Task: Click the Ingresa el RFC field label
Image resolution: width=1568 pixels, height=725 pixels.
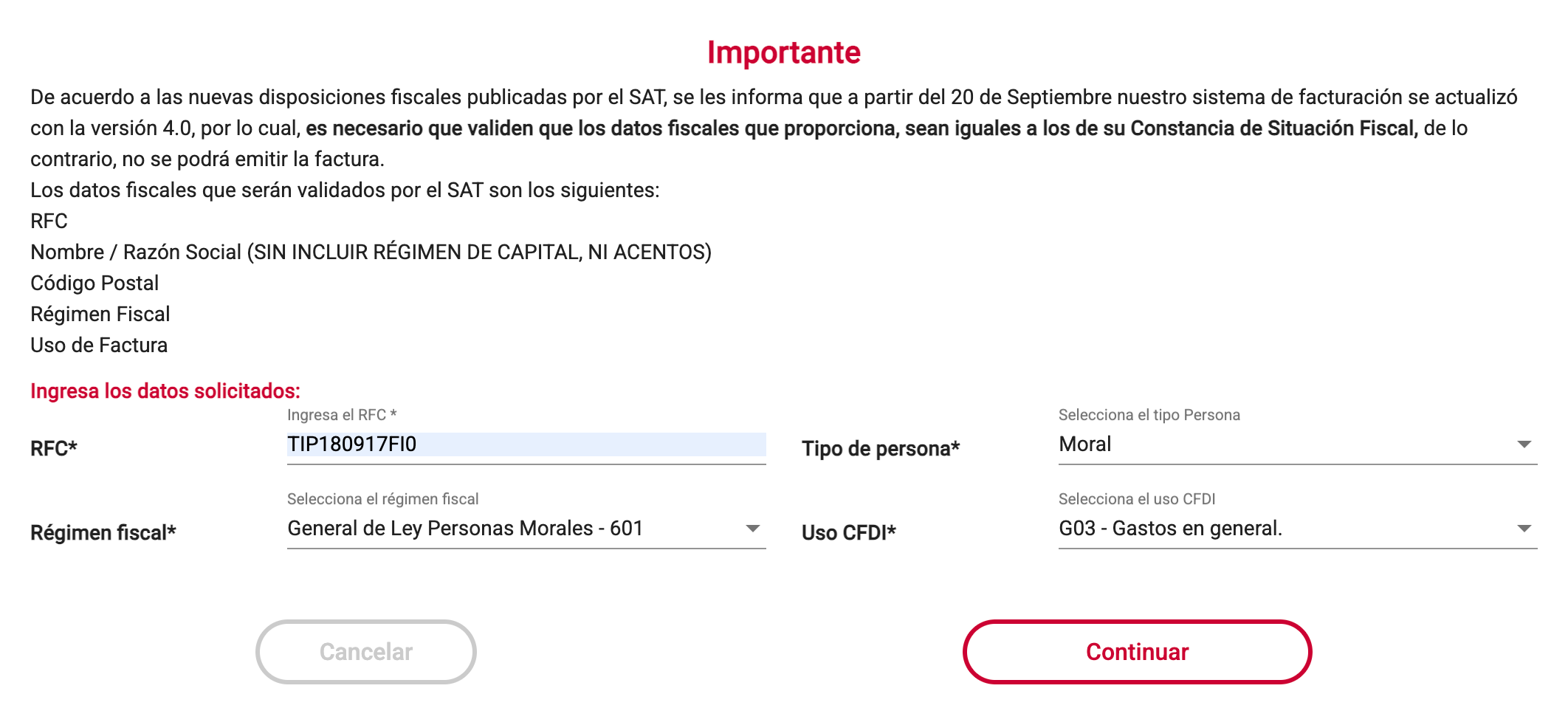Action: click(342, 415)
